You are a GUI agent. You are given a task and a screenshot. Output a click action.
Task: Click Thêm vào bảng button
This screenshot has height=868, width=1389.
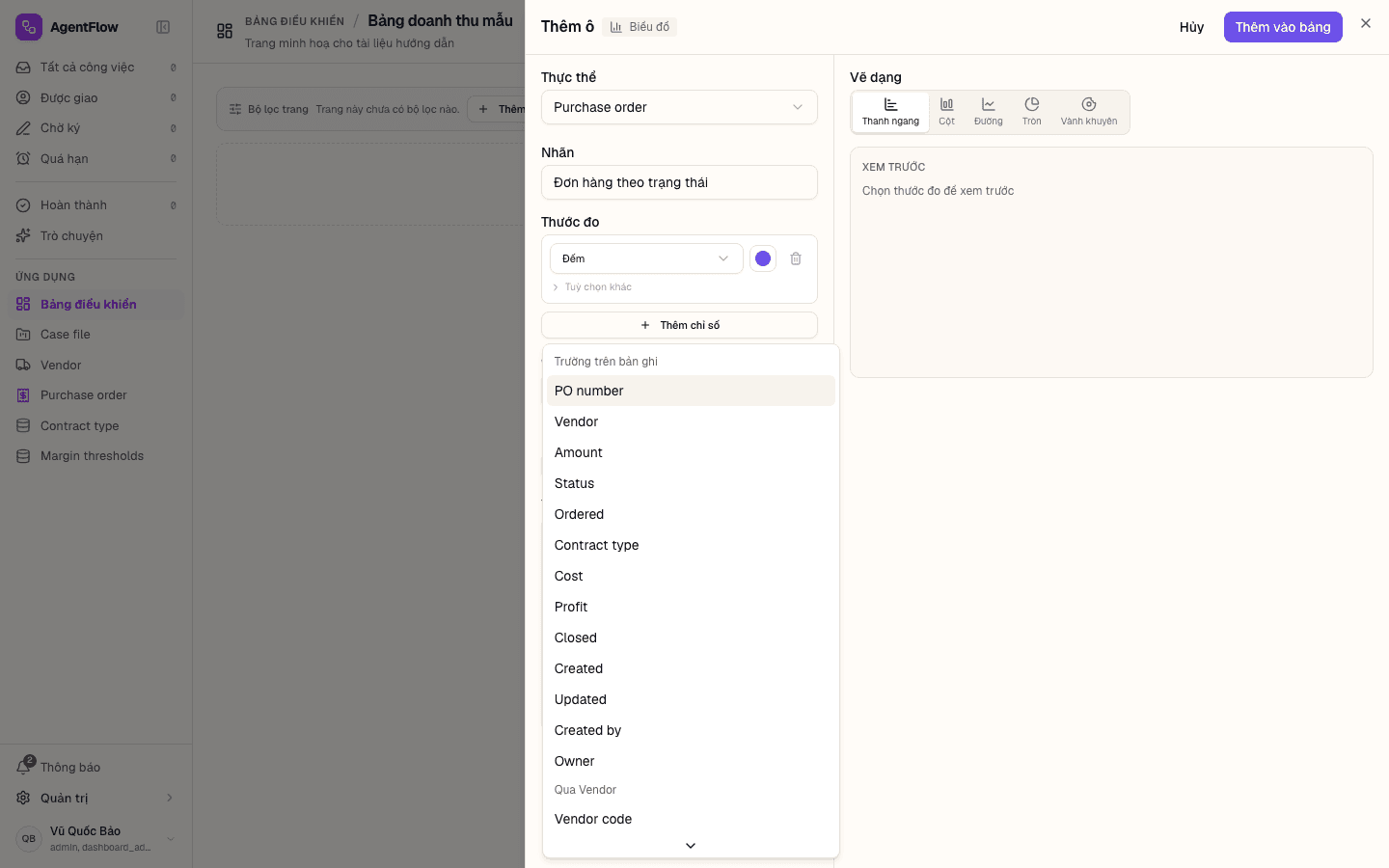tap(1283, 27)
